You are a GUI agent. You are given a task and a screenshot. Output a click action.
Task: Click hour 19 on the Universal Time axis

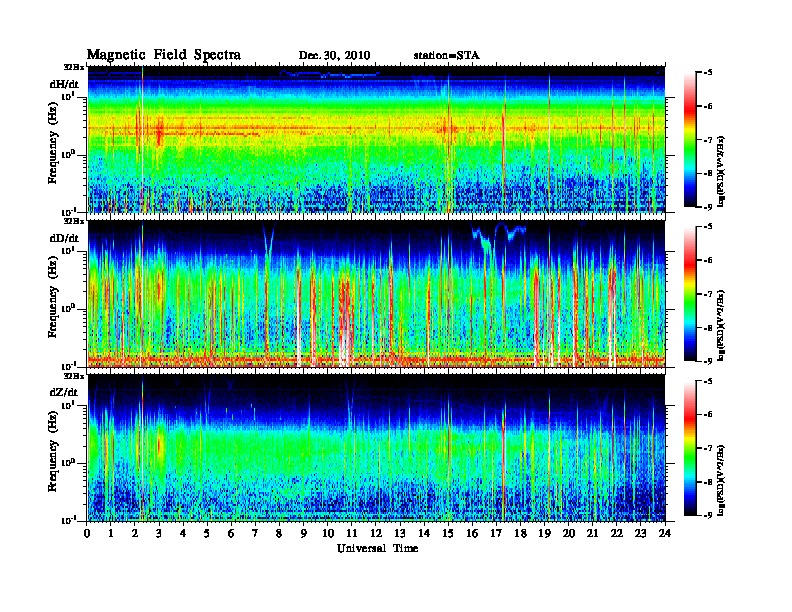544,533
